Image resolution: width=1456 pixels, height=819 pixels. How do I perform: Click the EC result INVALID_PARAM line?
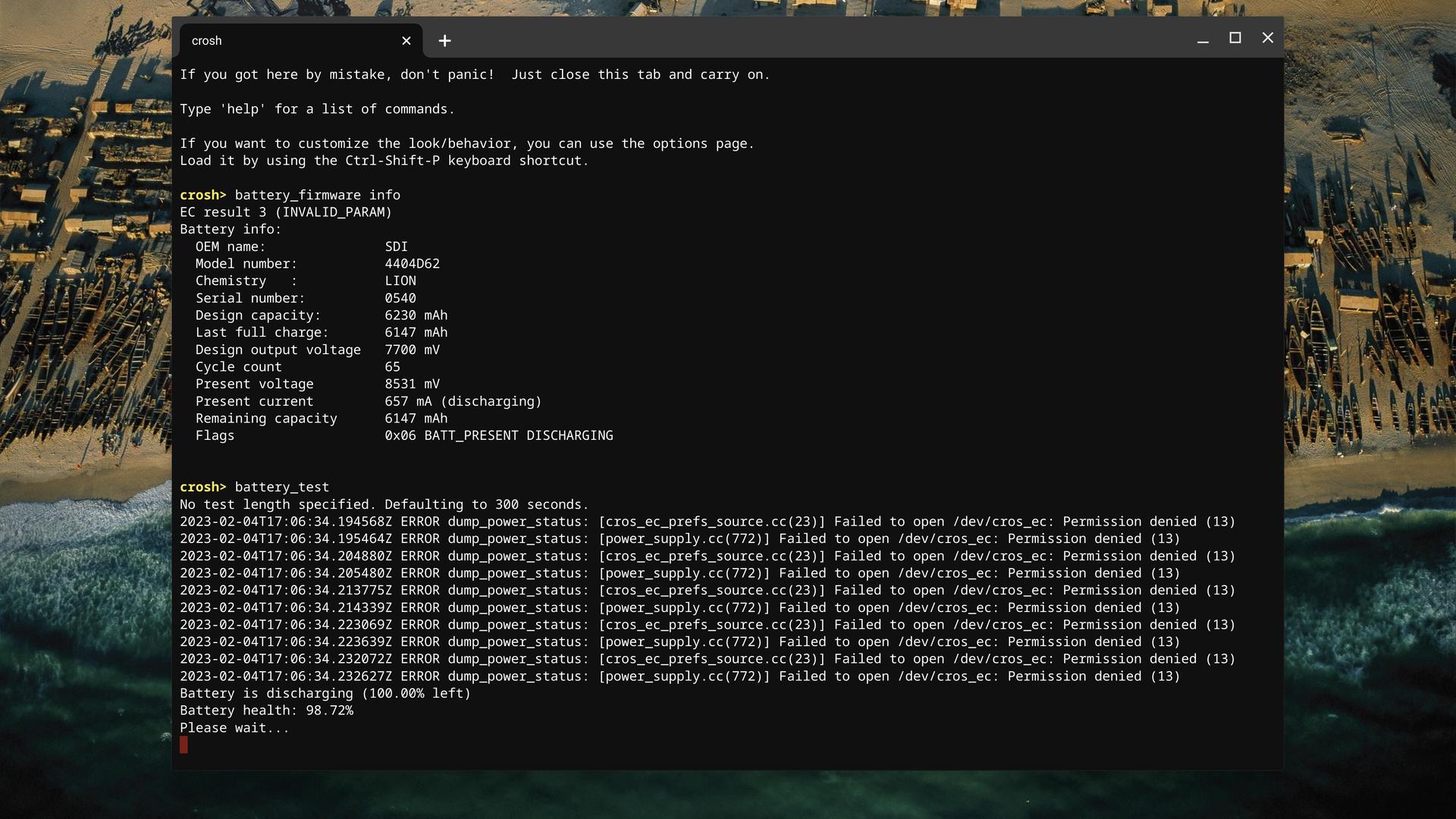click(x=286, y=212)
